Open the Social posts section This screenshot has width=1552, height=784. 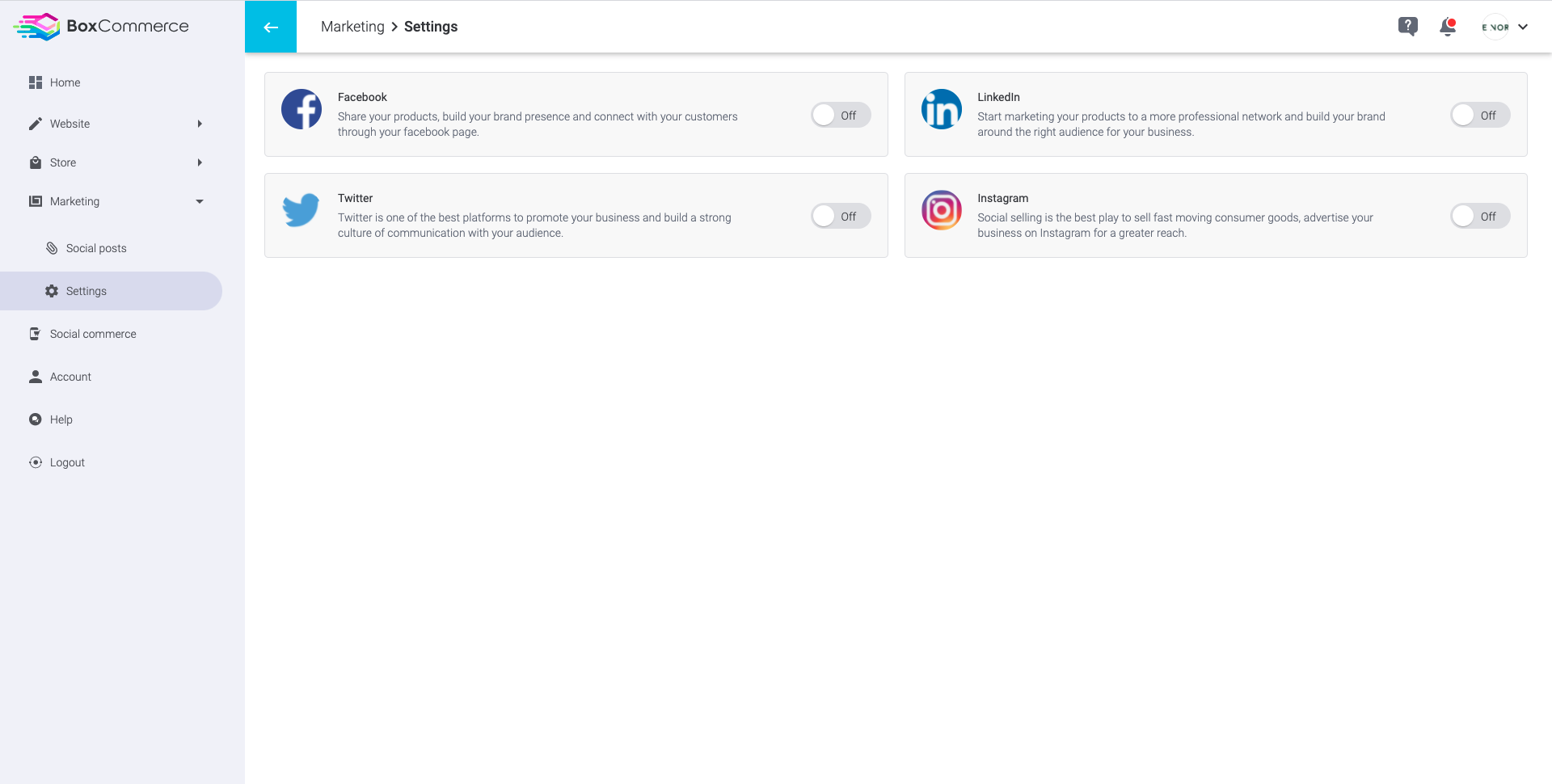pyautogui.click(x=96, y=248)
